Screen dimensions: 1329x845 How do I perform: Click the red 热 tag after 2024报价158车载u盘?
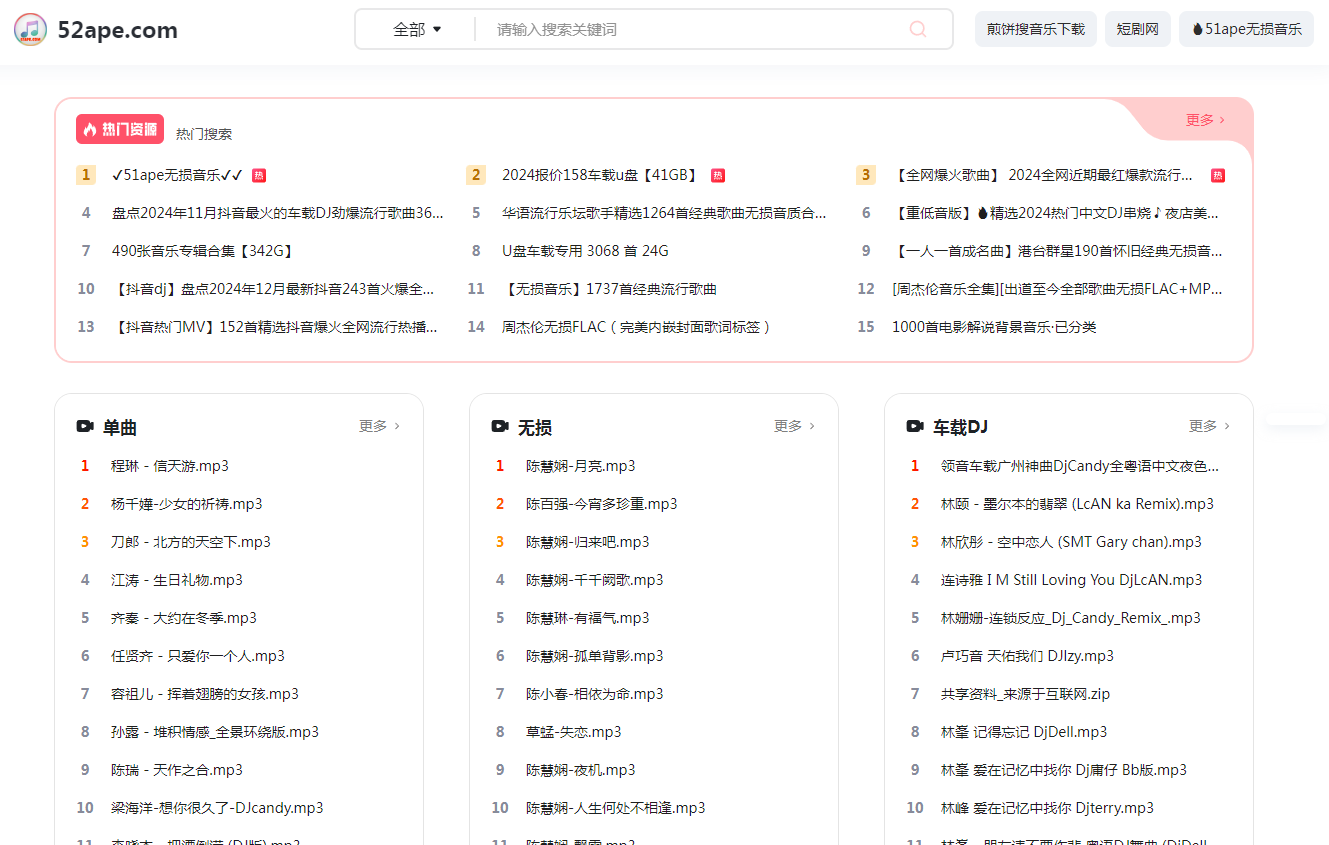tap(718, 175)
